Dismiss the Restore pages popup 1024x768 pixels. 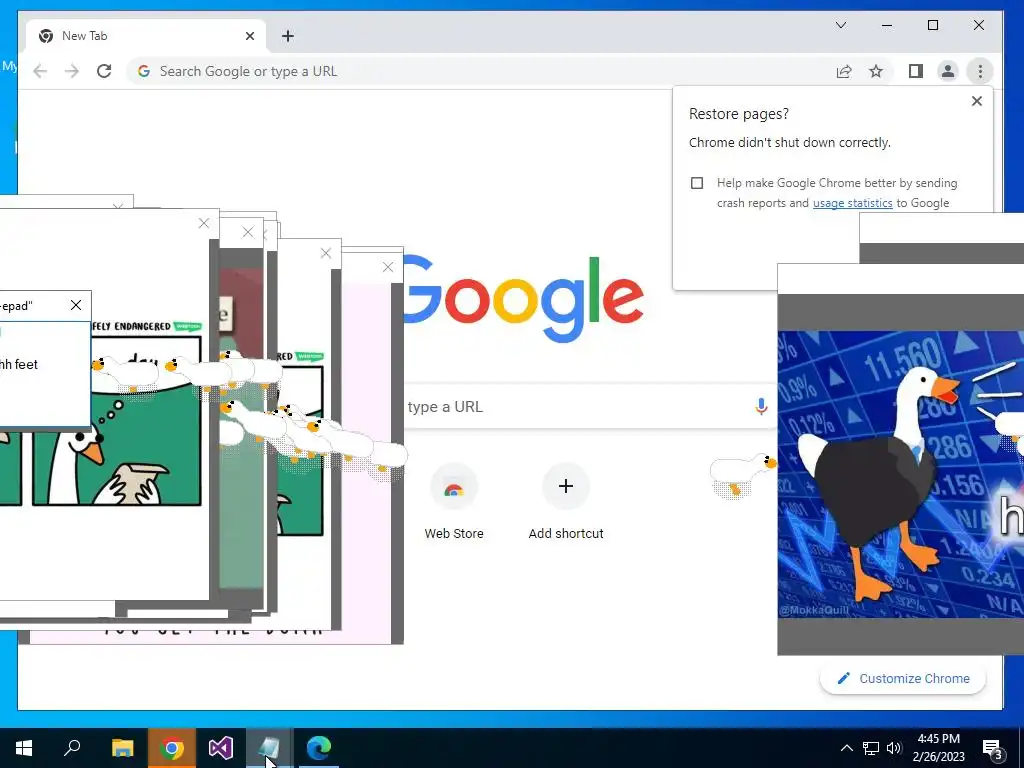pos(976,101)
